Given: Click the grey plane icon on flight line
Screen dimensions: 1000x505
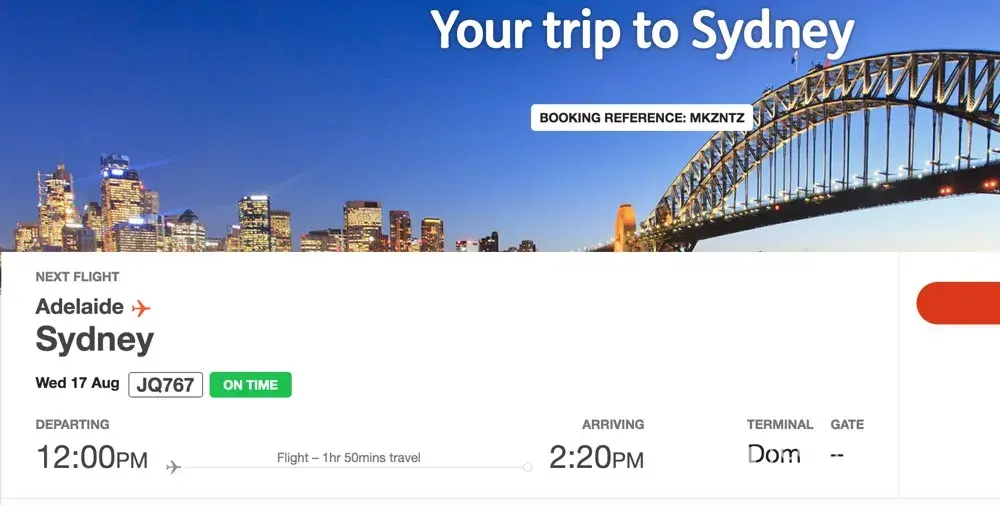Looking at the screenshot, I should click(173, 467).
